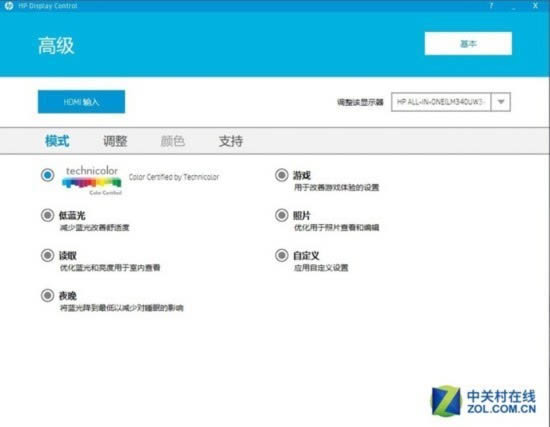Image resolution: width=550 pixels, height=427 pixels.
Task: Switch to the 模式 tab
Action: coord(57,141)
